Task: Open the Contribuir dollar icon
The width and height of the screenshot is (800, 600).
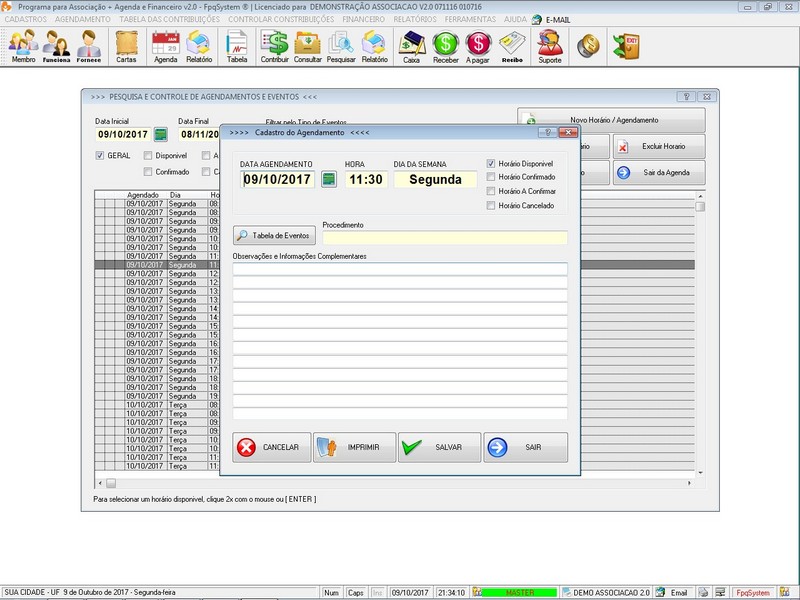Action: click(274, 46)
